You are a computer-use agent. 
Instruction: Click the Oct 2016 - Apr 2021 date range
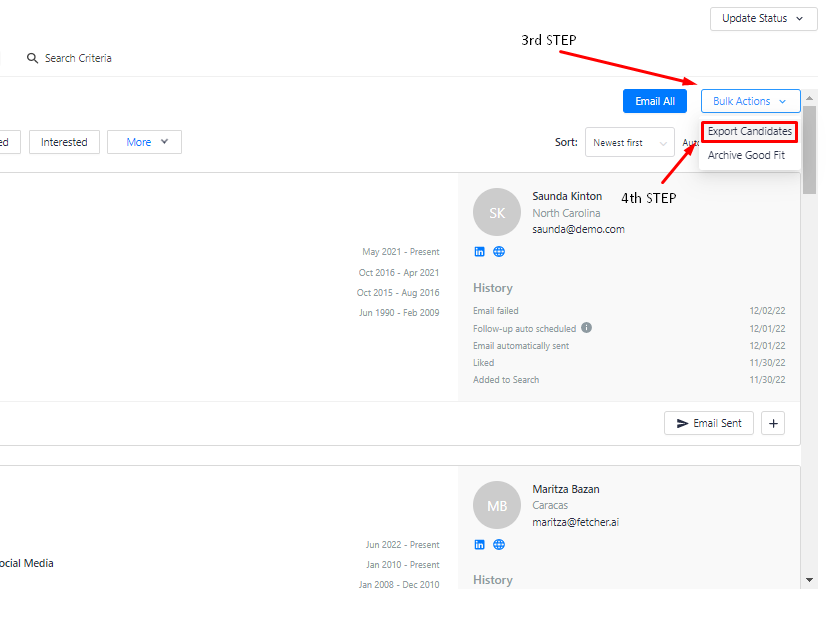point(399,273)
